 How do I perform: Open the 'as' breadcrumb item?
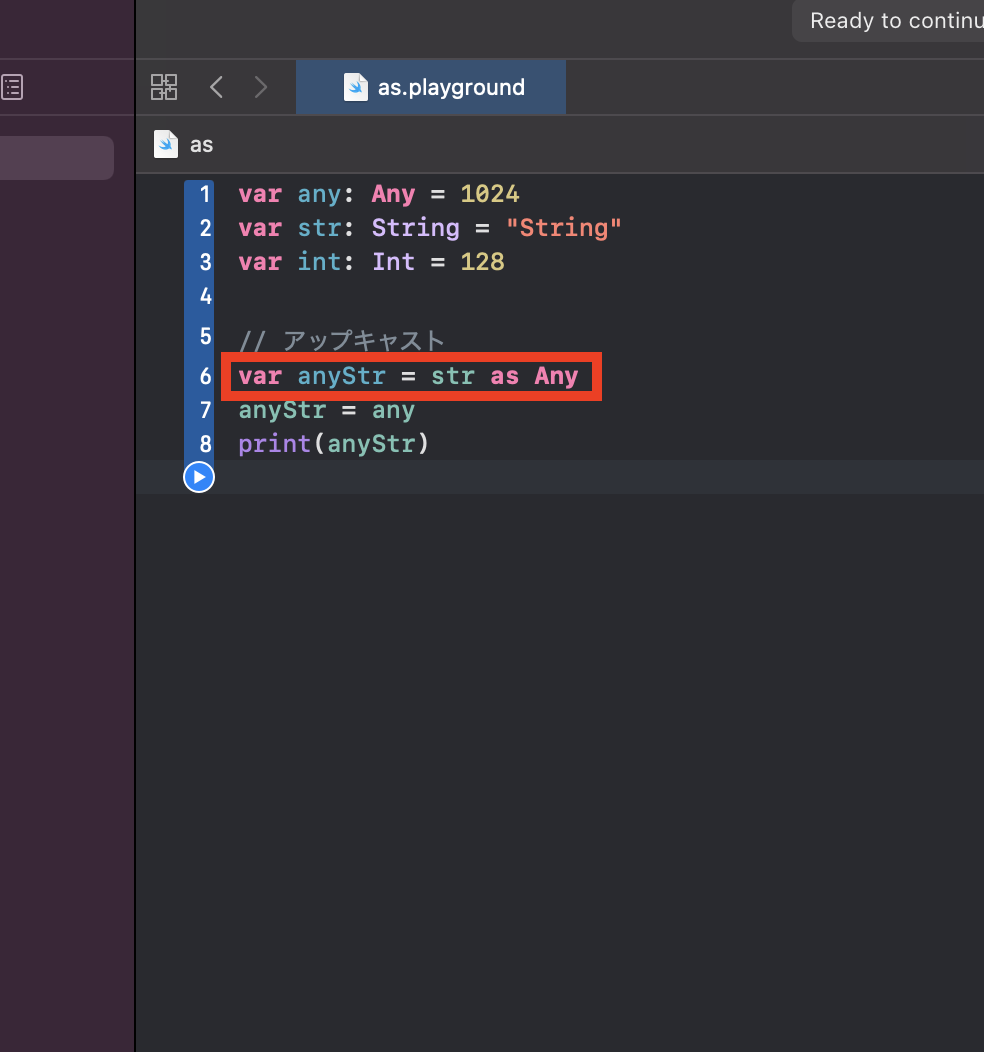coord(201,145)
